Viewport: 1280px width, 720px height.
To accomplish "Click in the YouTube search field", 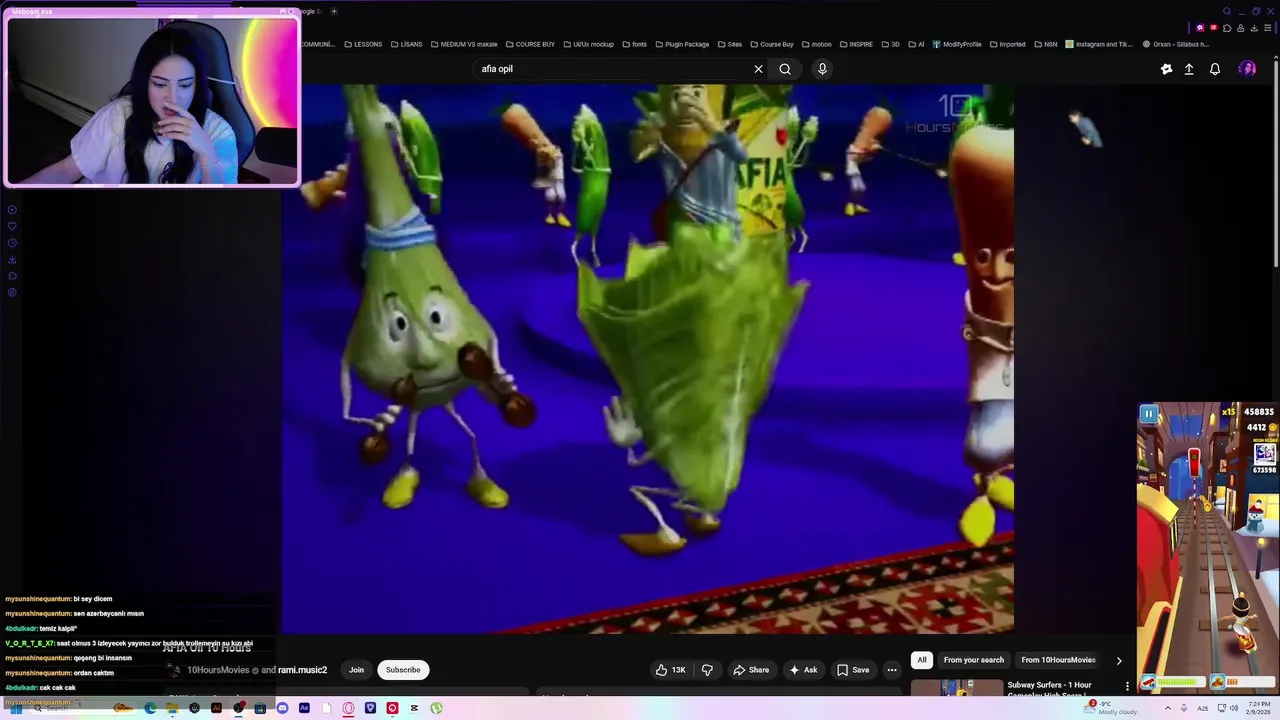I will pos(612,69).
